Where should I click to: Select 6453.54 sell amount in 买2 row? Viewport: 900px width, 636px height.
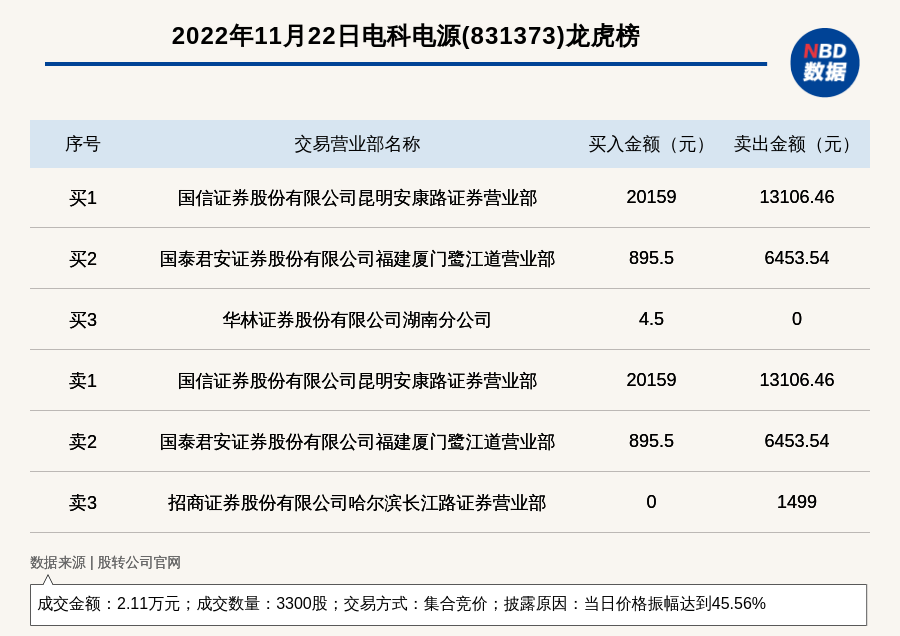tap(797, 258)
